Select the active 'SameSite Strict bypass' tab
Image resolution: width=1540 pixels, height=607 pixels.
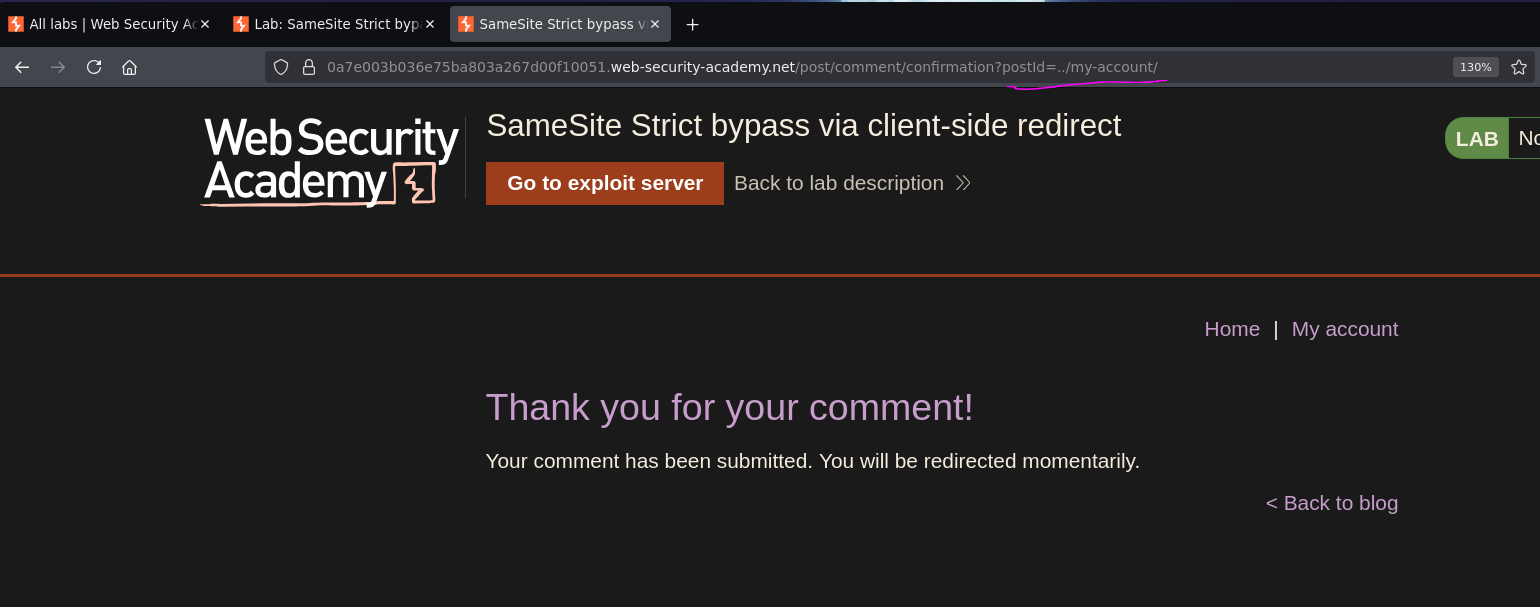560,24
